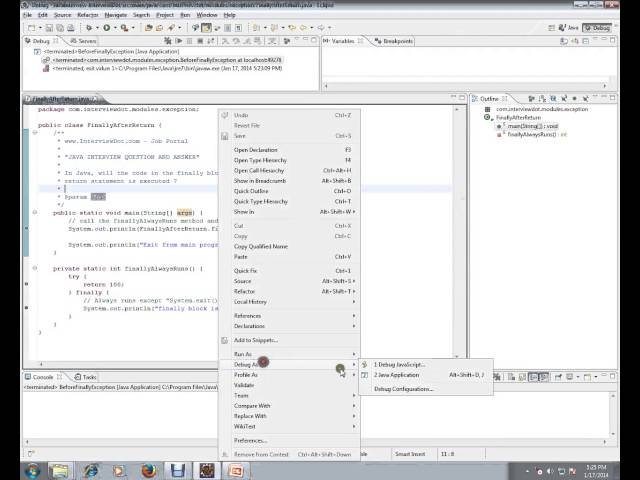Click the Open Type toolbar icon
The image size is (640, 480).
pyautogui.click(x=149, y=28)
